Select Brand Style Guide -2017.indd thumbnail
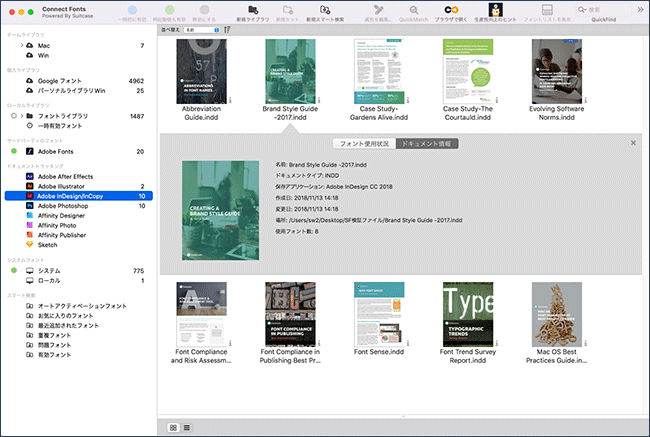Viewport: 650px width, 437px height. pyautogui.click(x=290, y=71)
